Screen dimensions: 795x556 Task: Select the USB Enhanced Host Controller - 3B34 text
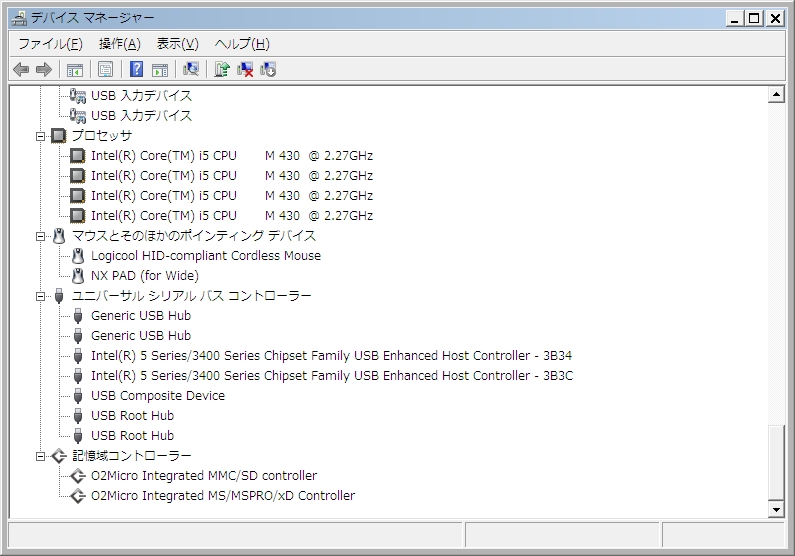(332, 356)
